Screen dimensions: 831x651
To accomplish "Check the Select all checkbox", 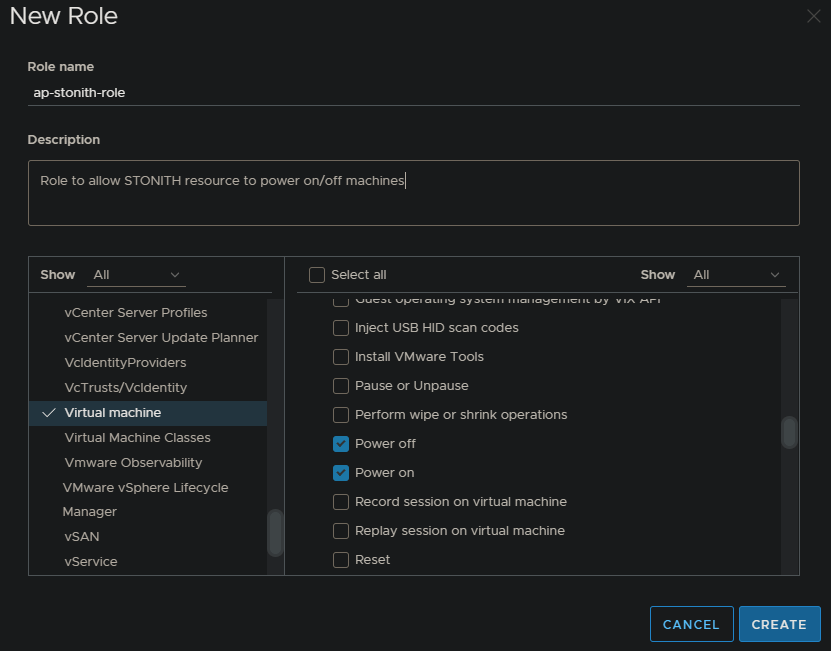I will coord(317,275).
